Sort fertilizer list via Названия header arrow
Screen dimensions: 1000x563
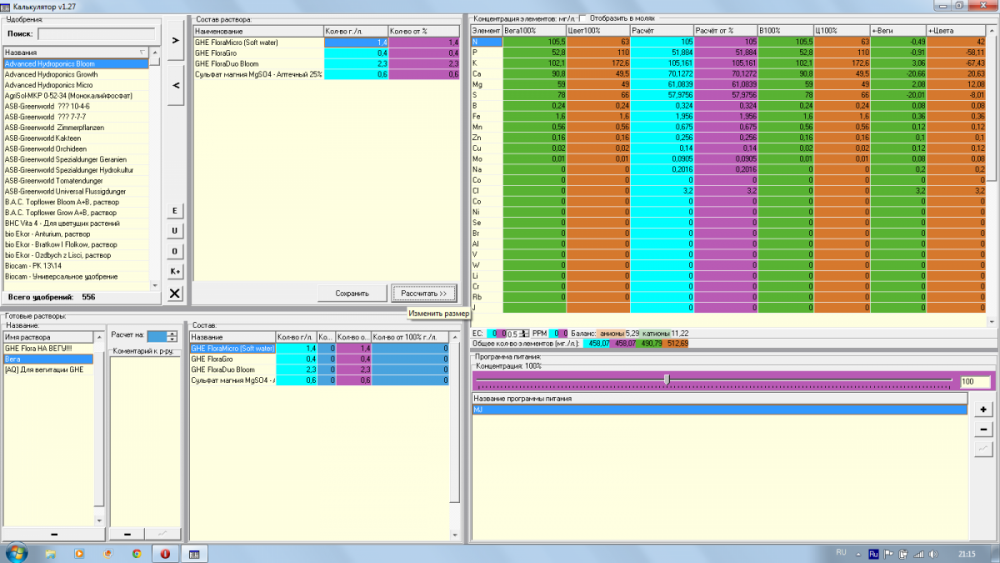(142, 52)
